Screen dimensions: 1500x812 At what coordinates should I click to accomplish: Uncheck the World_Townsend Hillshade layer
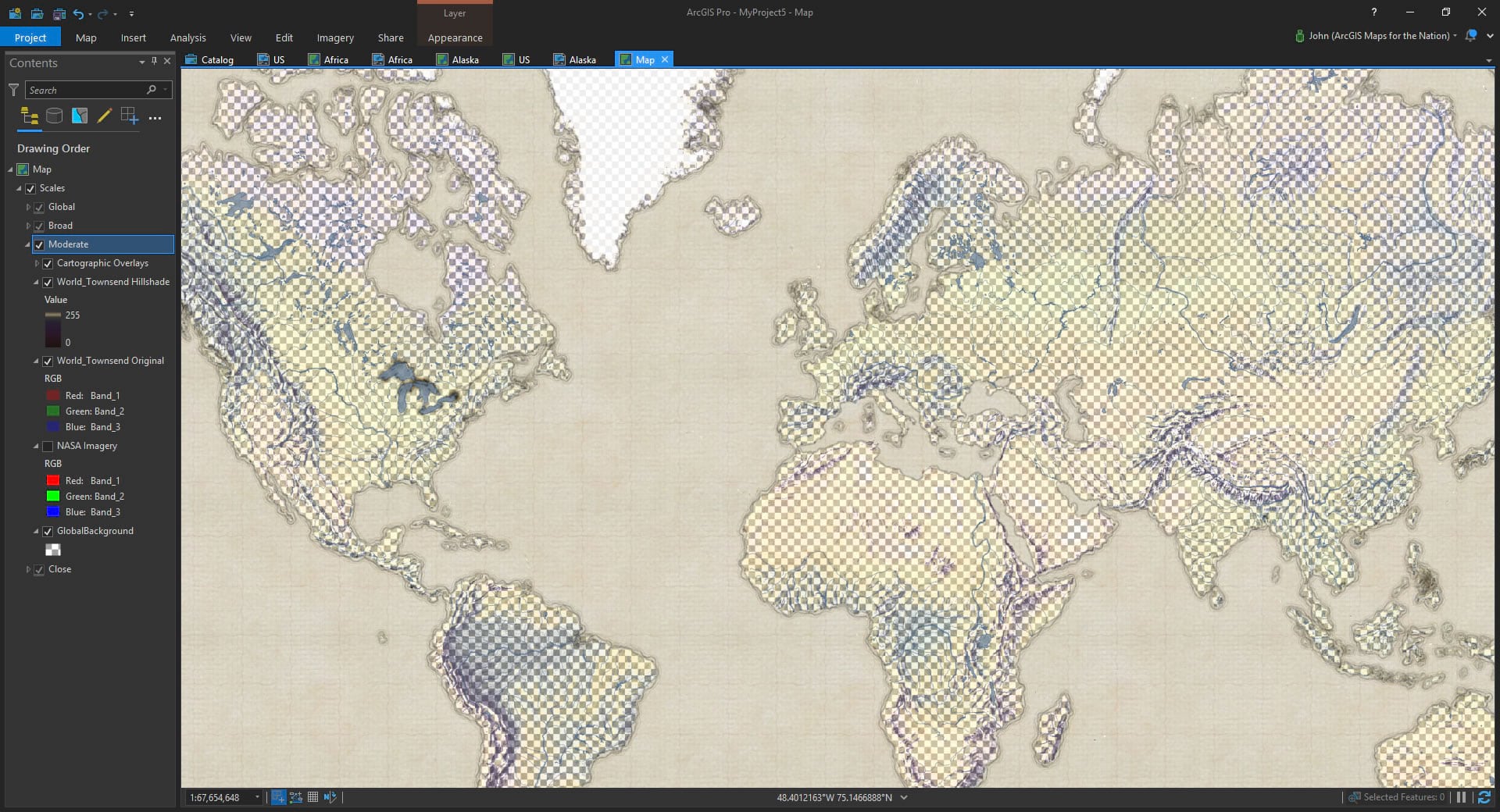pos(48,282)
